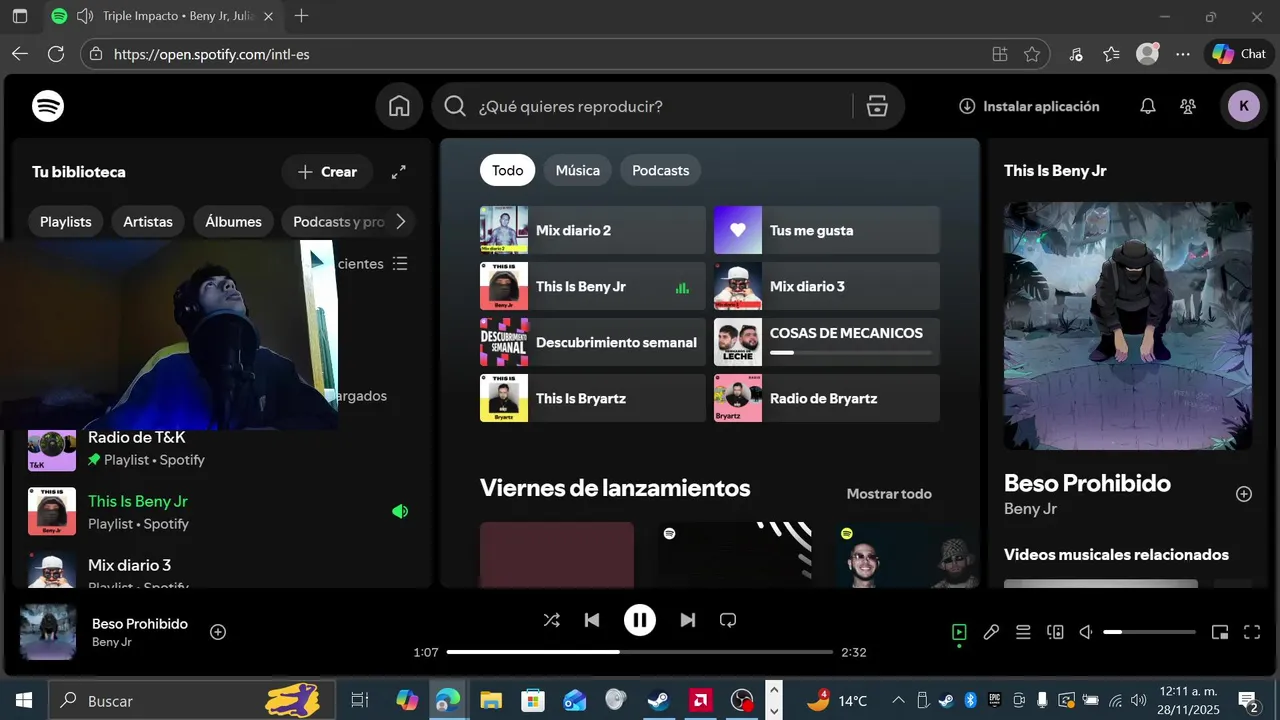This screenshot has height=720, width=1280.
Task: Open list view options in library
Action: click(x=400, y=264)
